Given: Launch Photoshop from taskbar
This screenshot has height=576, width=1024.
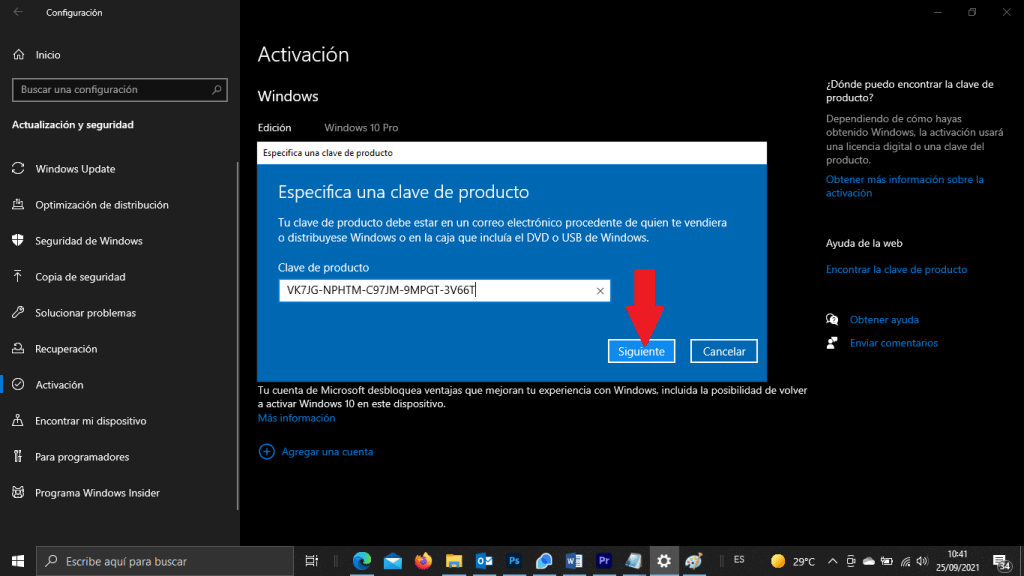Looking at the screenshot, I should pos(514,561).
